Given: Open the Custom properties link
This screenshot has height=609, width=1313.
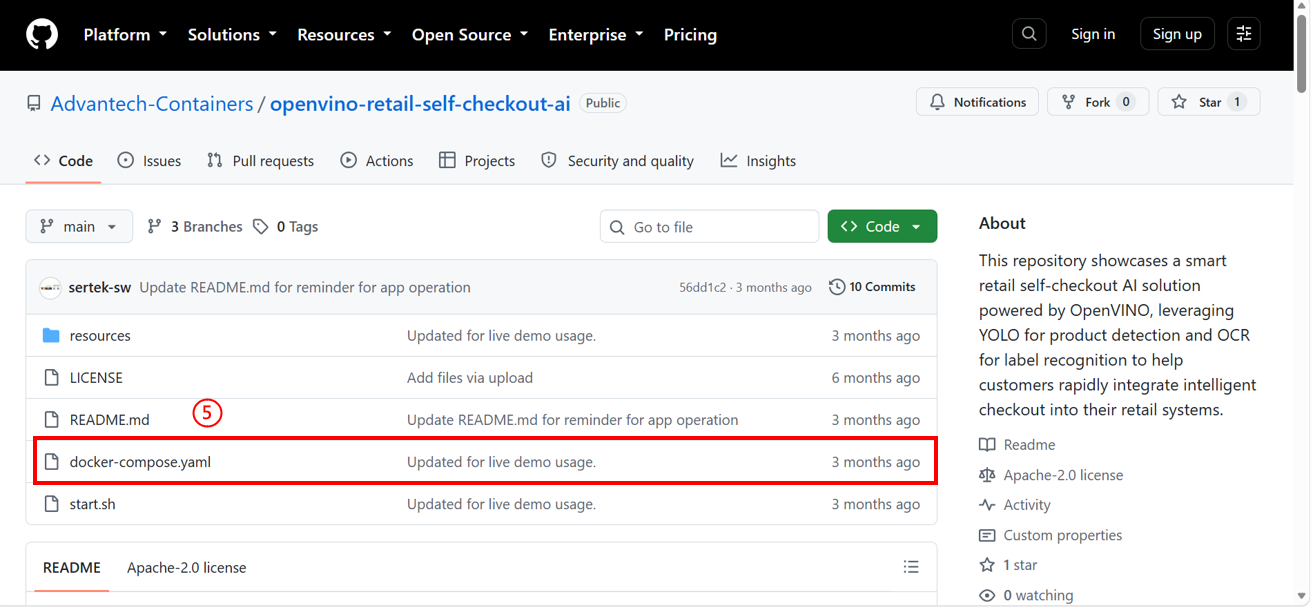Looking at the screenshot, I should click(x=1051, y=535).
